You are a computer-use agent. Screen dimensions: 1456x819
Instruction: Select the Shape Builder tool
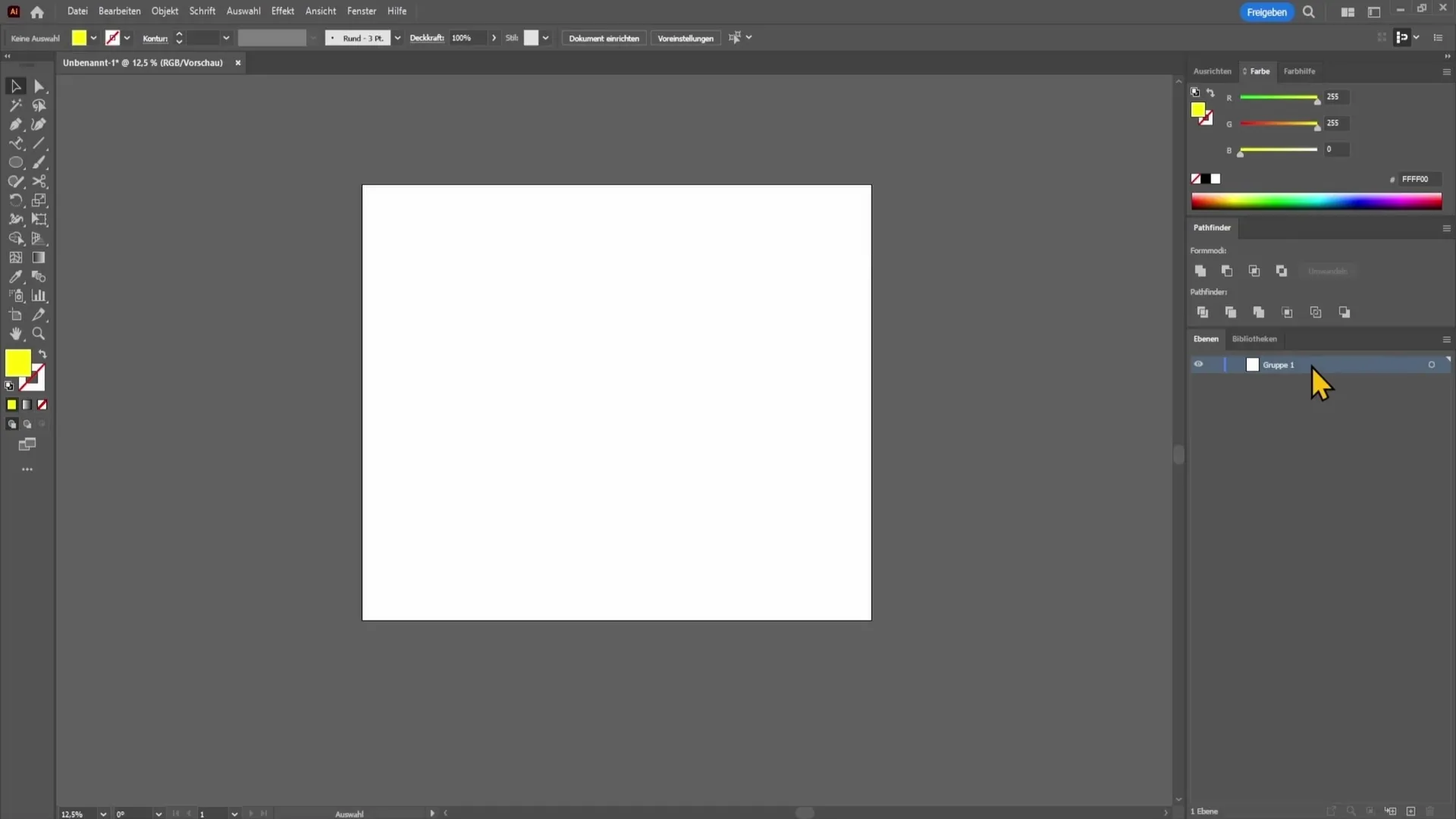[x=15, y=239]
